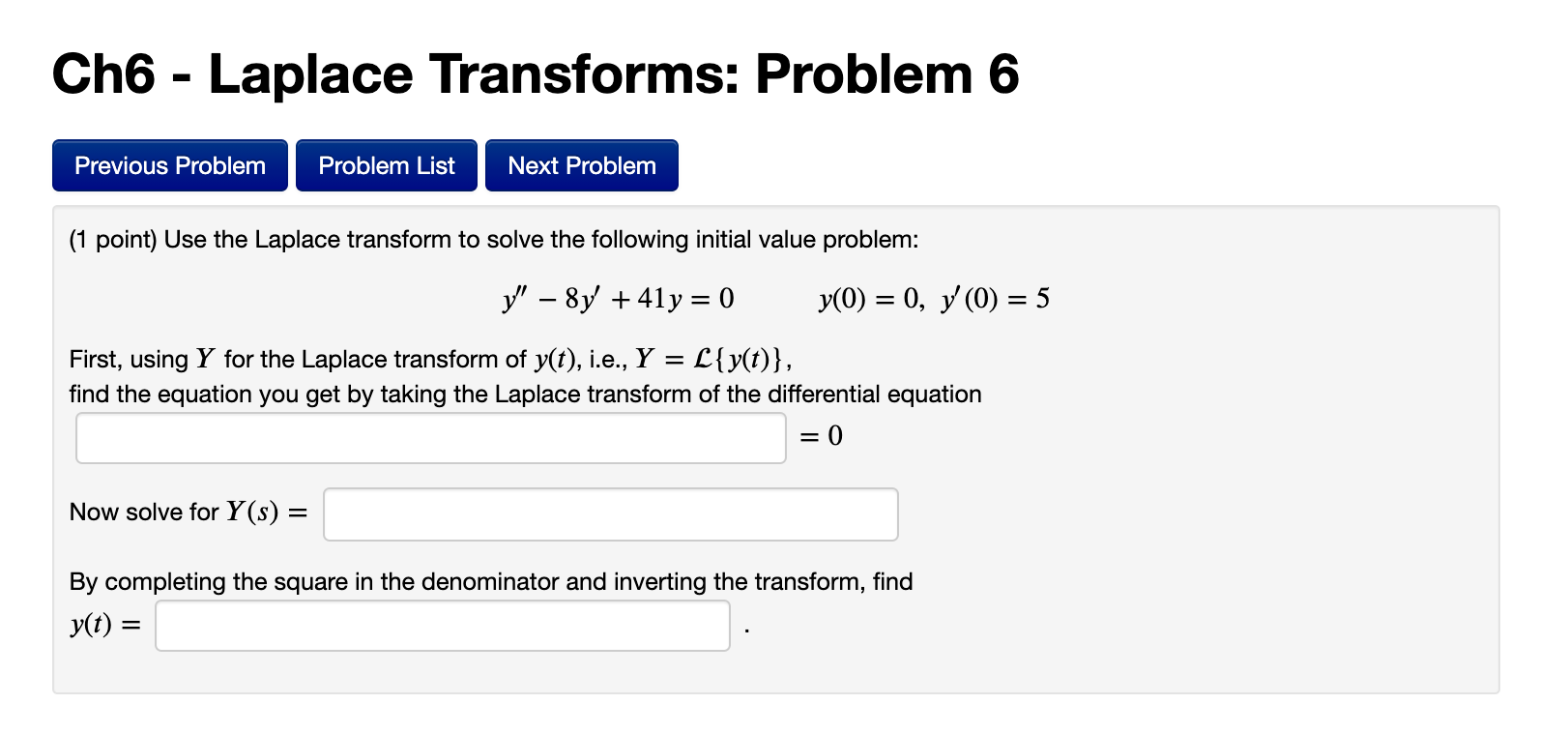Click the 'By completing the square' instruction line
This screenshot has height=733, width=1568.
tap(491, 581)
